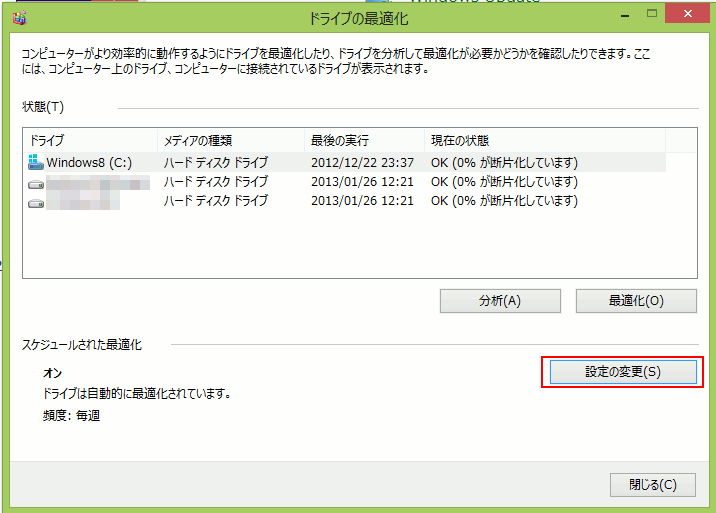Click the 閉じる(C) button
The image size is (716, 513).
[653, 484]
